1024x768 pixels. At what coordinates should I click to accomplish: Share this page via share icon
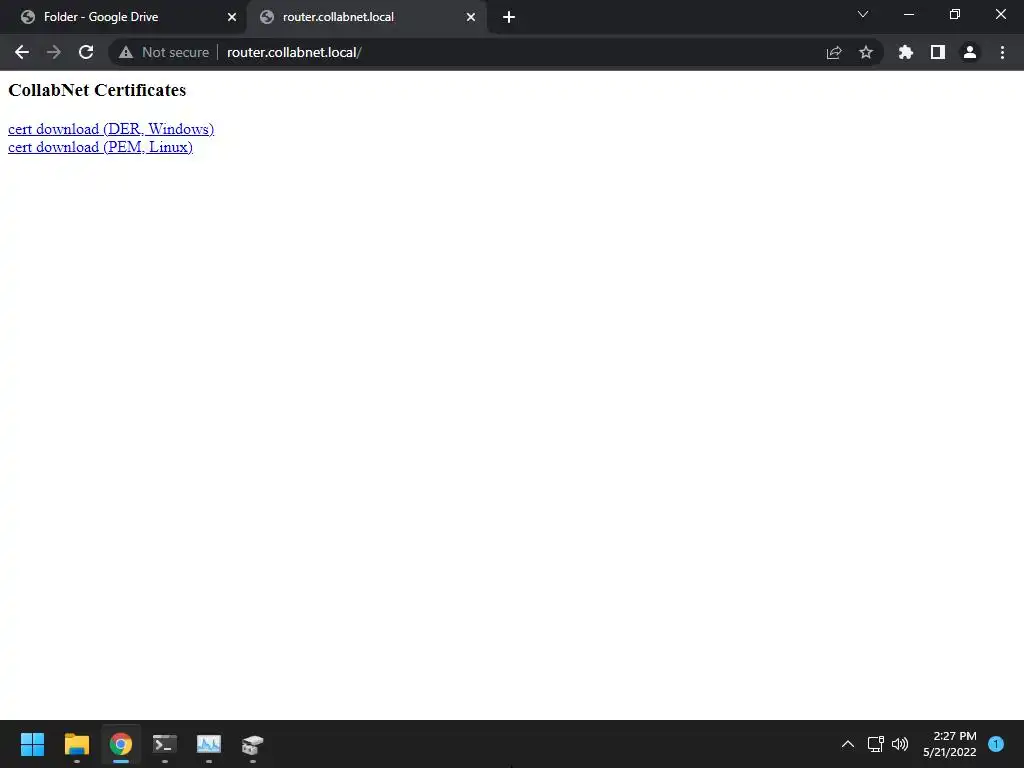(x=834, y=52)
